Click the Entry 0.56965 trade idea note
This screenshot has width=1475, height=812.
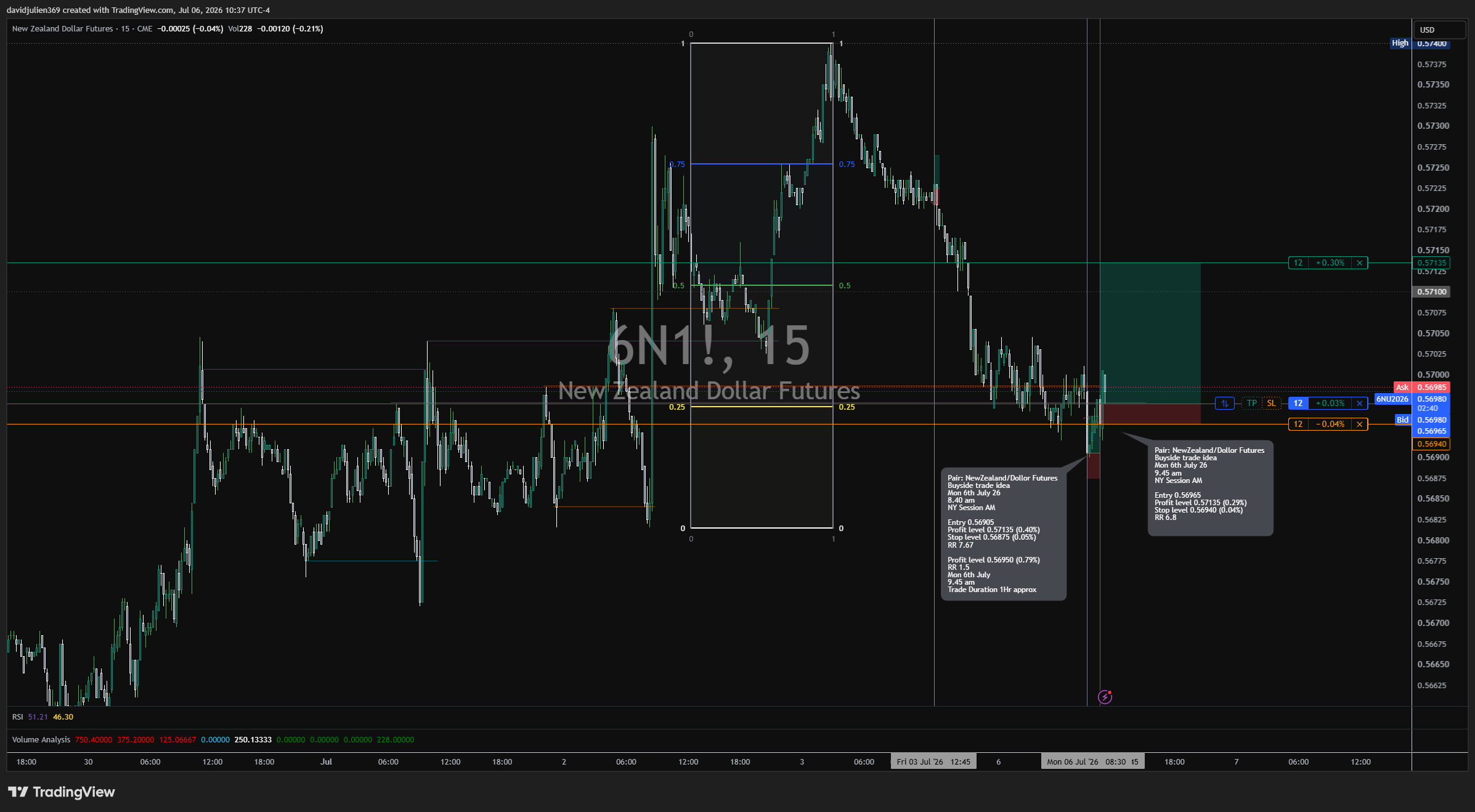1211,488
